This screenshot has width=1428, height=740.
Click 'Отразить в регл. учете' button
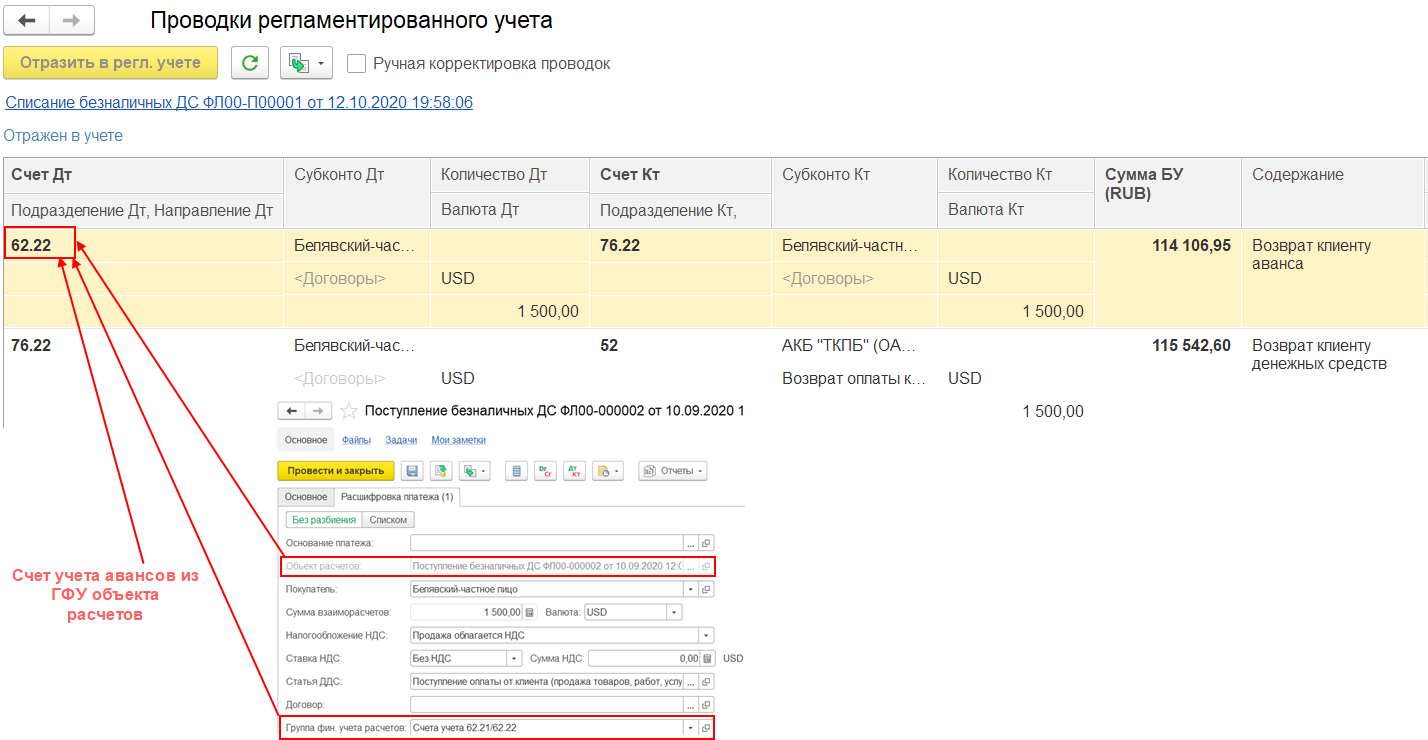[110, 63]
